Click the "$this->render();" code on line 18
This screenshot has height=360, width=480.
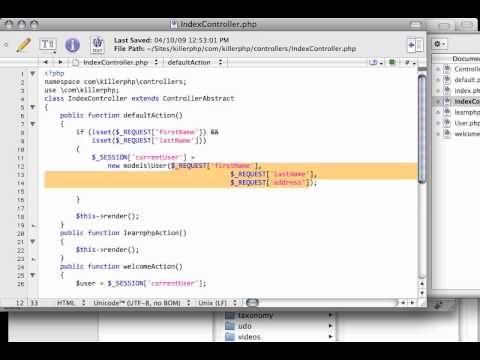[107, 216]
